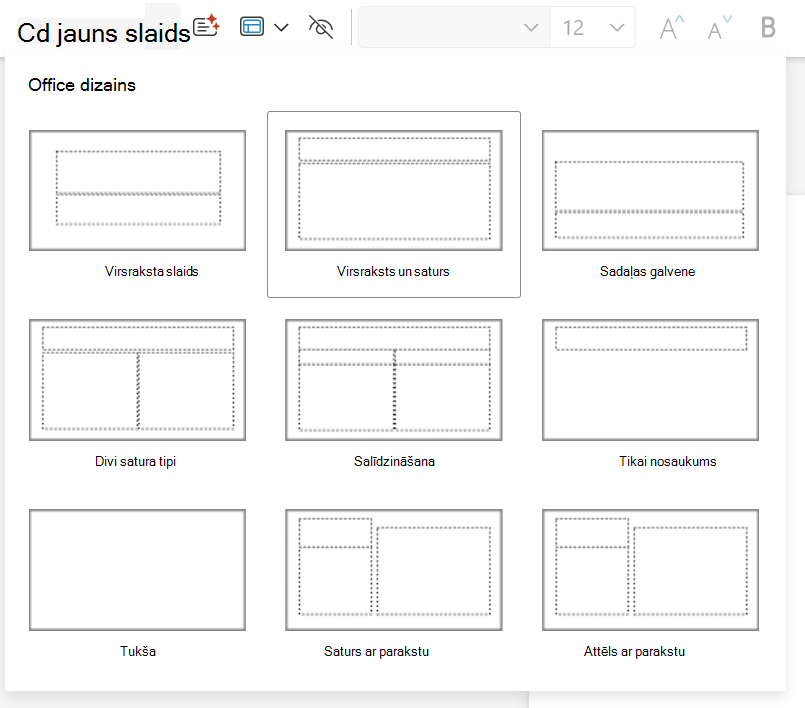The image size is (805, 708).
Task: Click the Virsraksta slaids label text
Action: (151, 271)
